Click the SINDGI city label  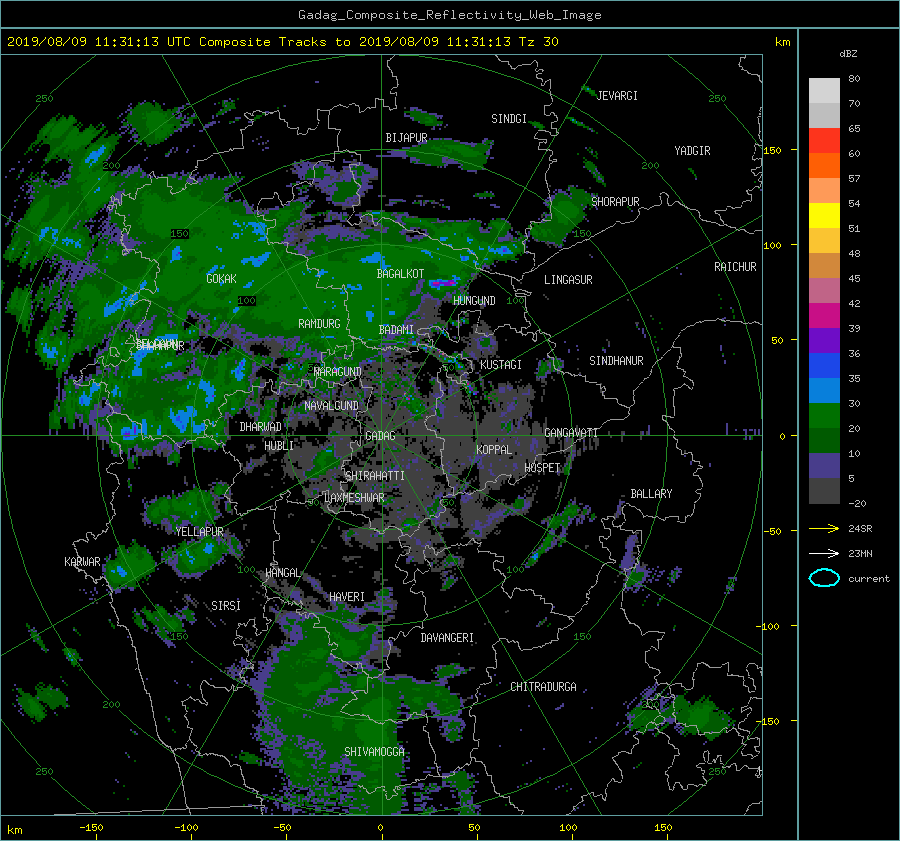click(509, 119)
